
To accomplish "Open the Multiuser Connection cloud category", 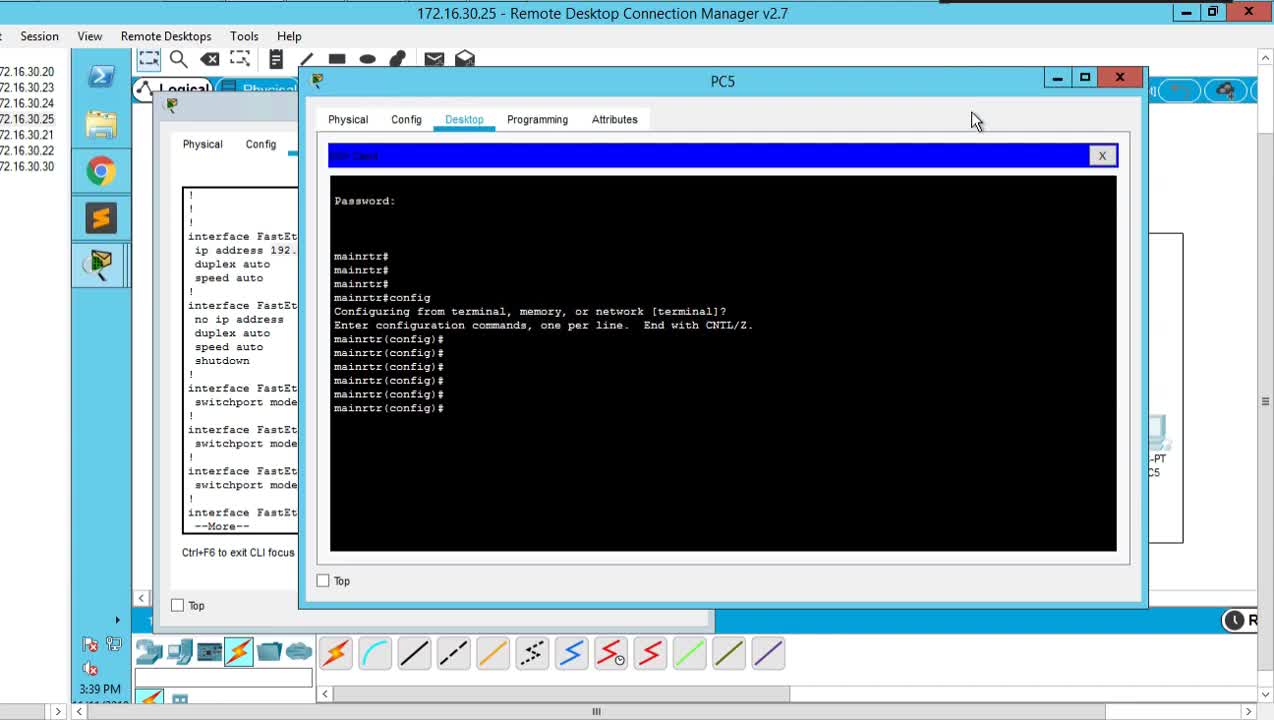I will 299,653.
